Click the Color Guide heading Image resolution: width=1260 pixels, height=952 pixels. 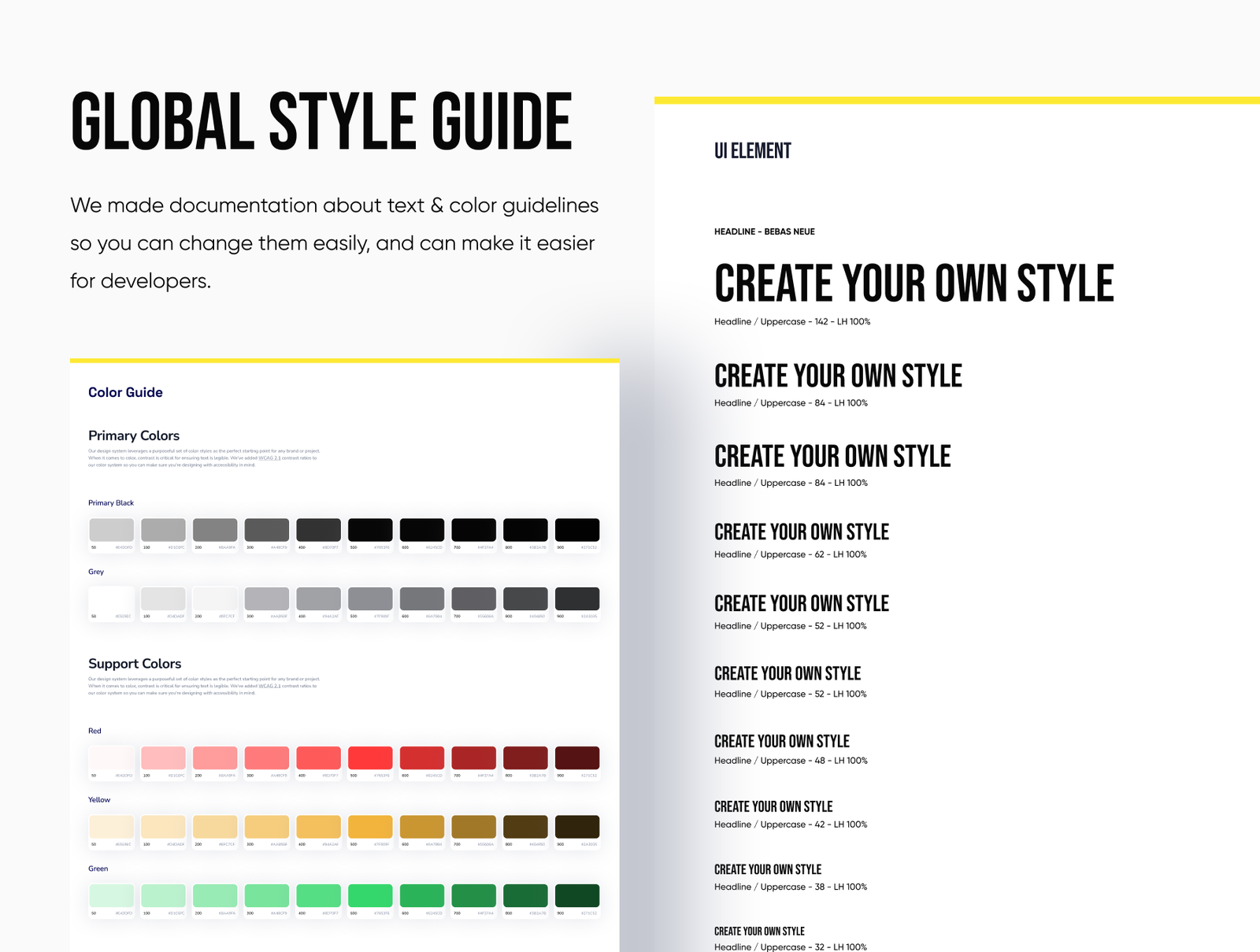125,392
